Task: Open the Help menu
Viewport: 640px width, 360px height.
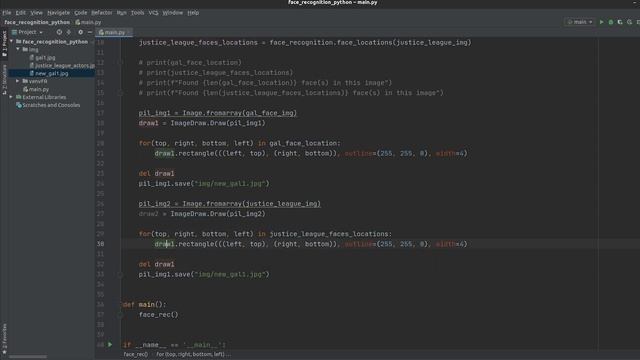Action: [193, 13]
